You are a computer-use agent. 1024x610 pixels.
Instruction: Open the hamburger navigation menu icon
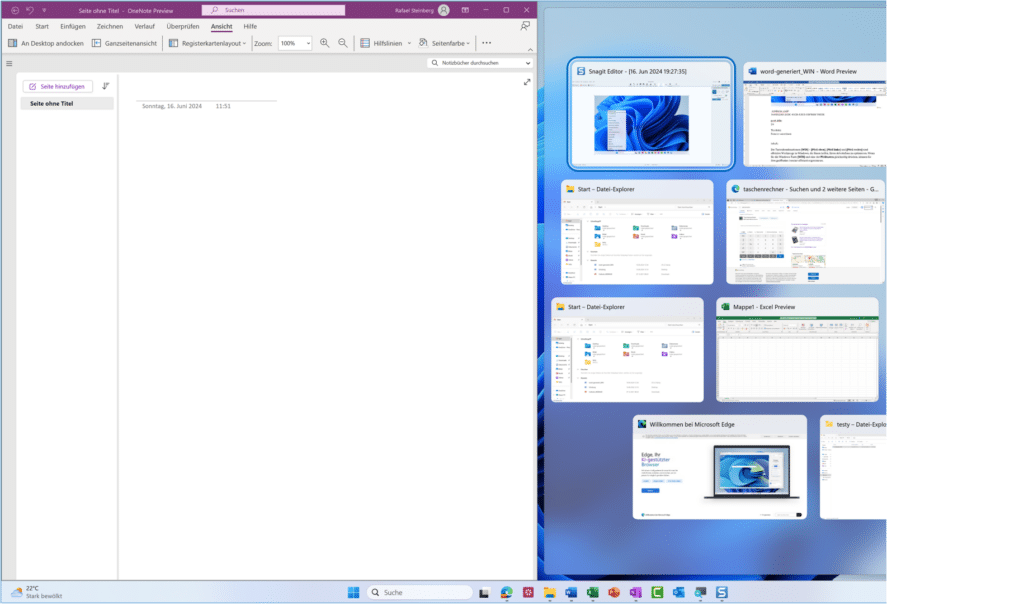point(9,63)
